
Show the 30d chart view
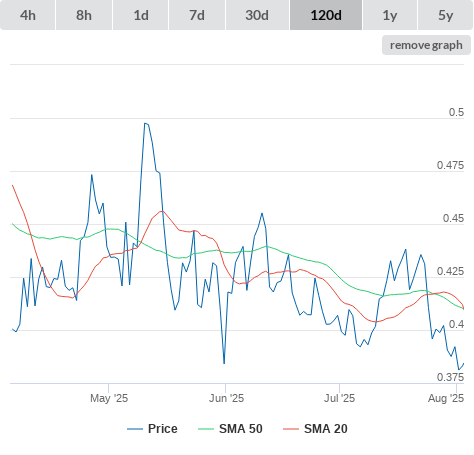257,15
